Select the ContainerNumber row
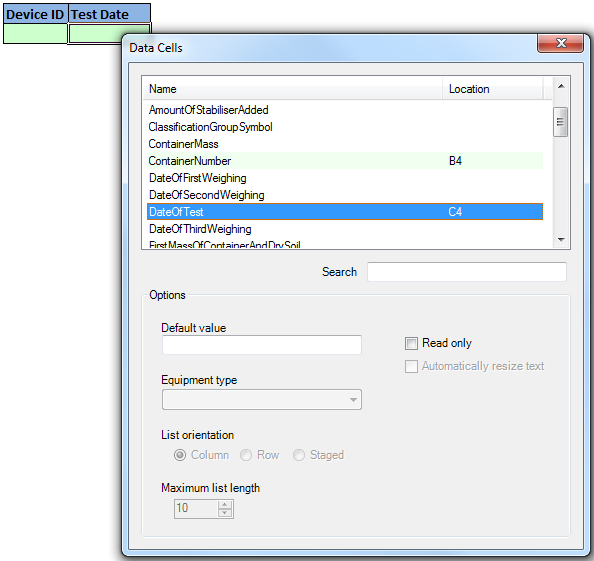The width and height of the screenshot is (594, 561). (x=345, y=161)
